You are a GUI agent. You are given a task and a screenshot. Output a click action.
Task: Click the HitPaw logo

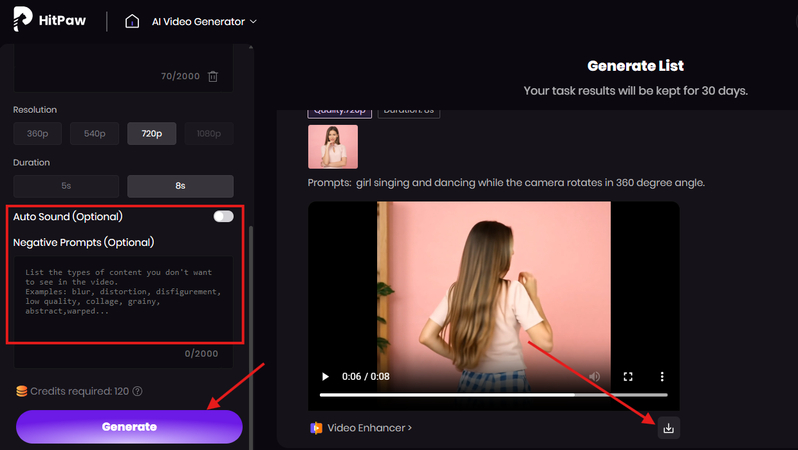(49, 20)
